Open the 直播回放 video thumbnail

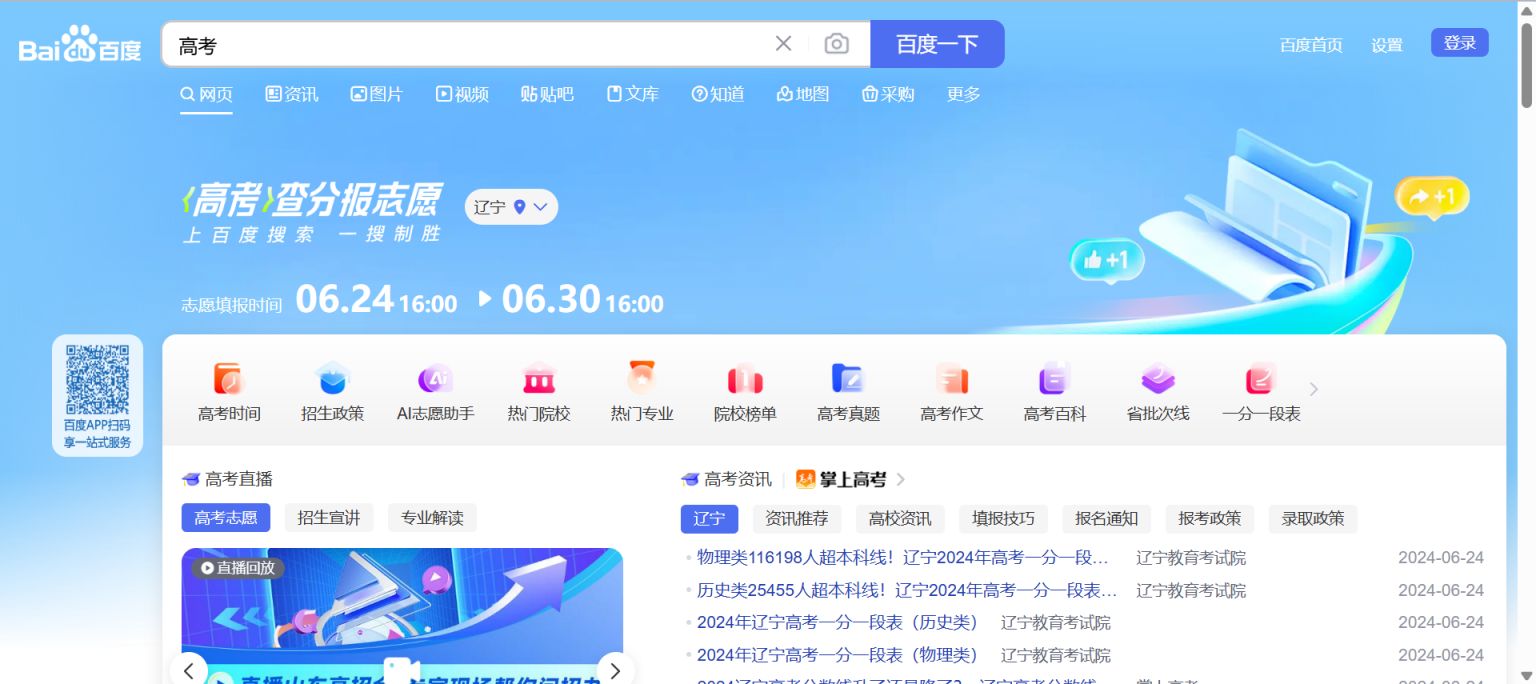[402, 615]
